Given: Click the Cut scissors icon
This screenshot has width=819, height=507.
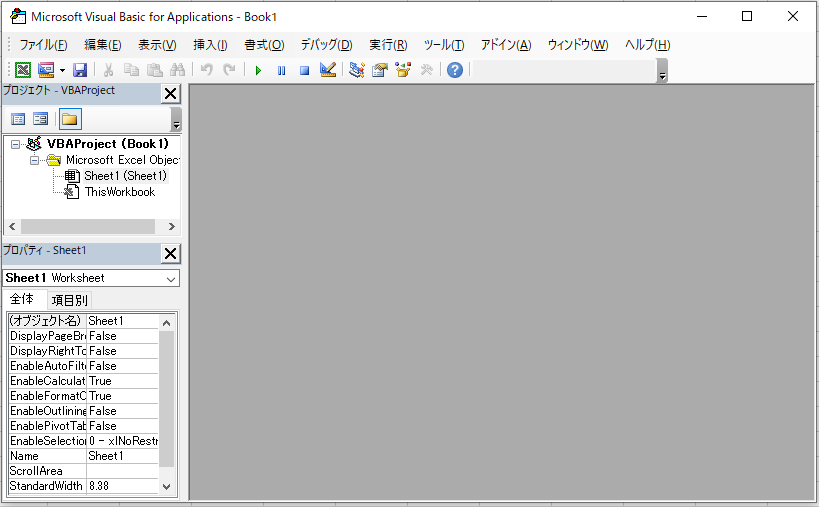Looking at the screenshot, I should 109,69.
